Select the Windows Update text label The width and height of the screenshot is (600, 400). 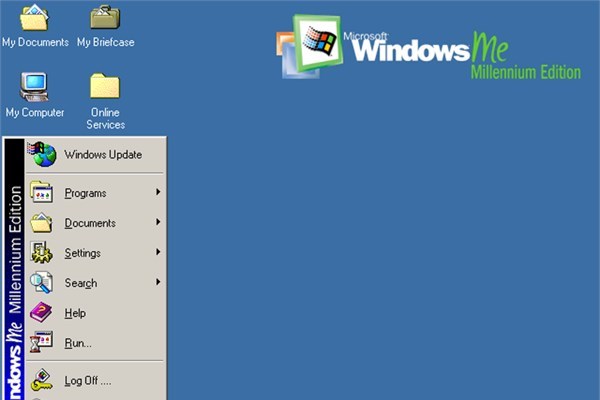click(x=103, y=155)
